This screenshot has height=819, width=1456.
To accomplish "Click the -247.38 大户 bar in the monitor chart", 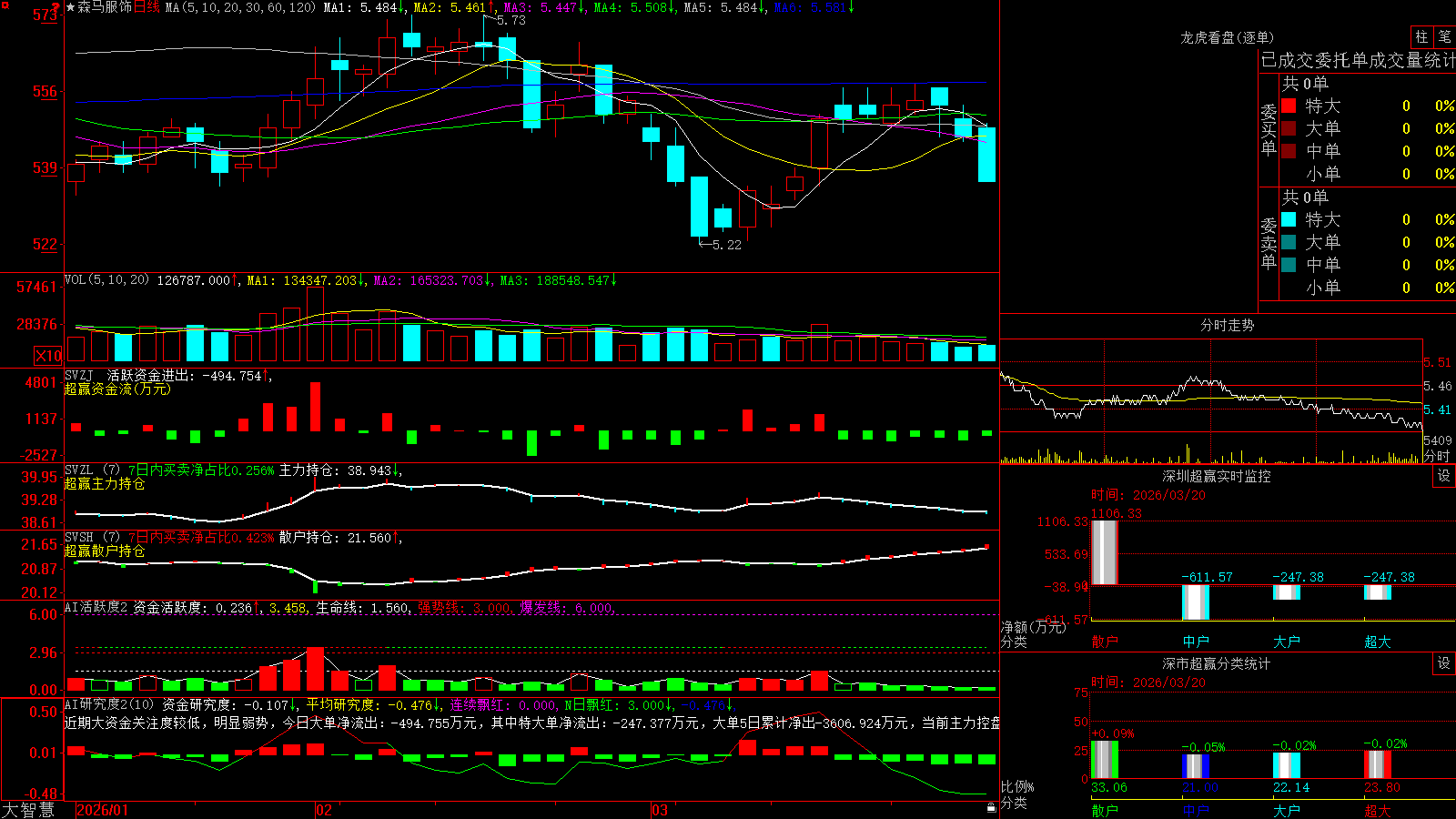I will tap(1287, 592).
